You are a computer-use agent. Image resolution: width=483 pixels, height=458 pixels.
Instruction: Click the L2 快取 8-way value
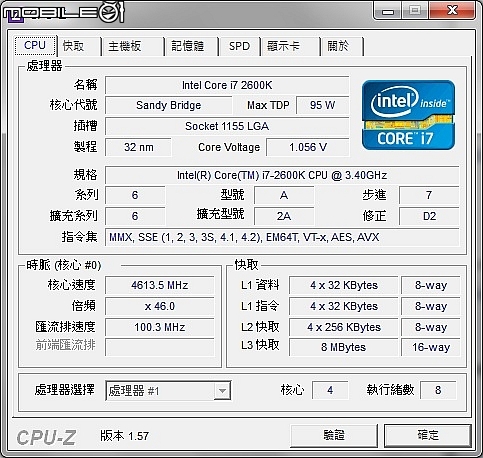pyautogui.click(x=431, y=327)
